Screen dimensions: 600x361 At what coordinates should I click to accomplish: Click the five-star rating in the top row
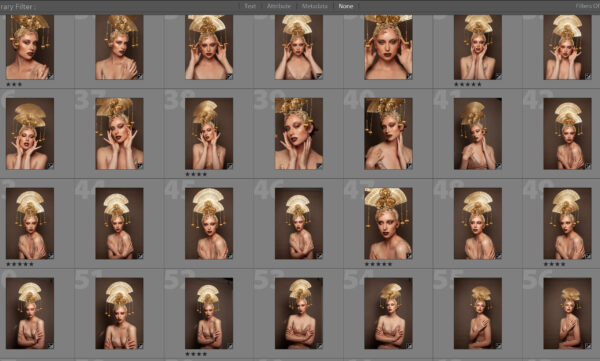[x=468, y=84]
